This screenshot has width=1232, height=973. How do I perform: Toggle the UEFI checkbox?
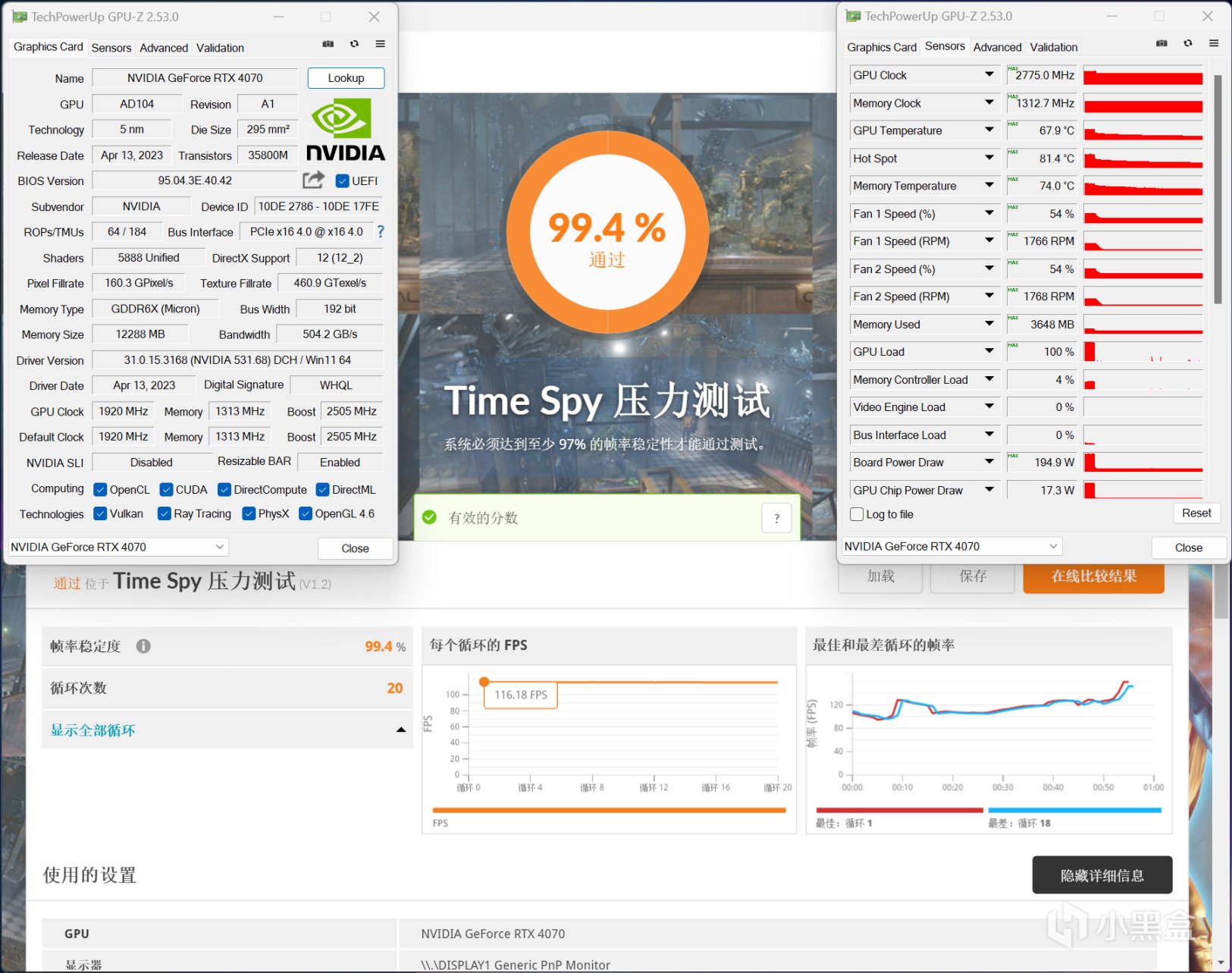[342, 180]
